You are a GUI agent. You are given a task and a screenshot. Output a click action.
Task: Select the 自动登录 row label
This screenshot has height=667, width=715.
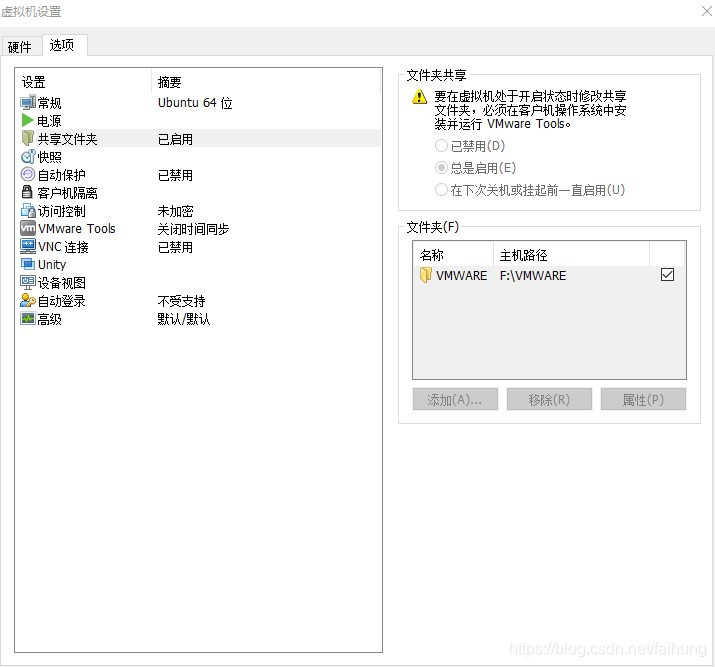click(62, 301)
